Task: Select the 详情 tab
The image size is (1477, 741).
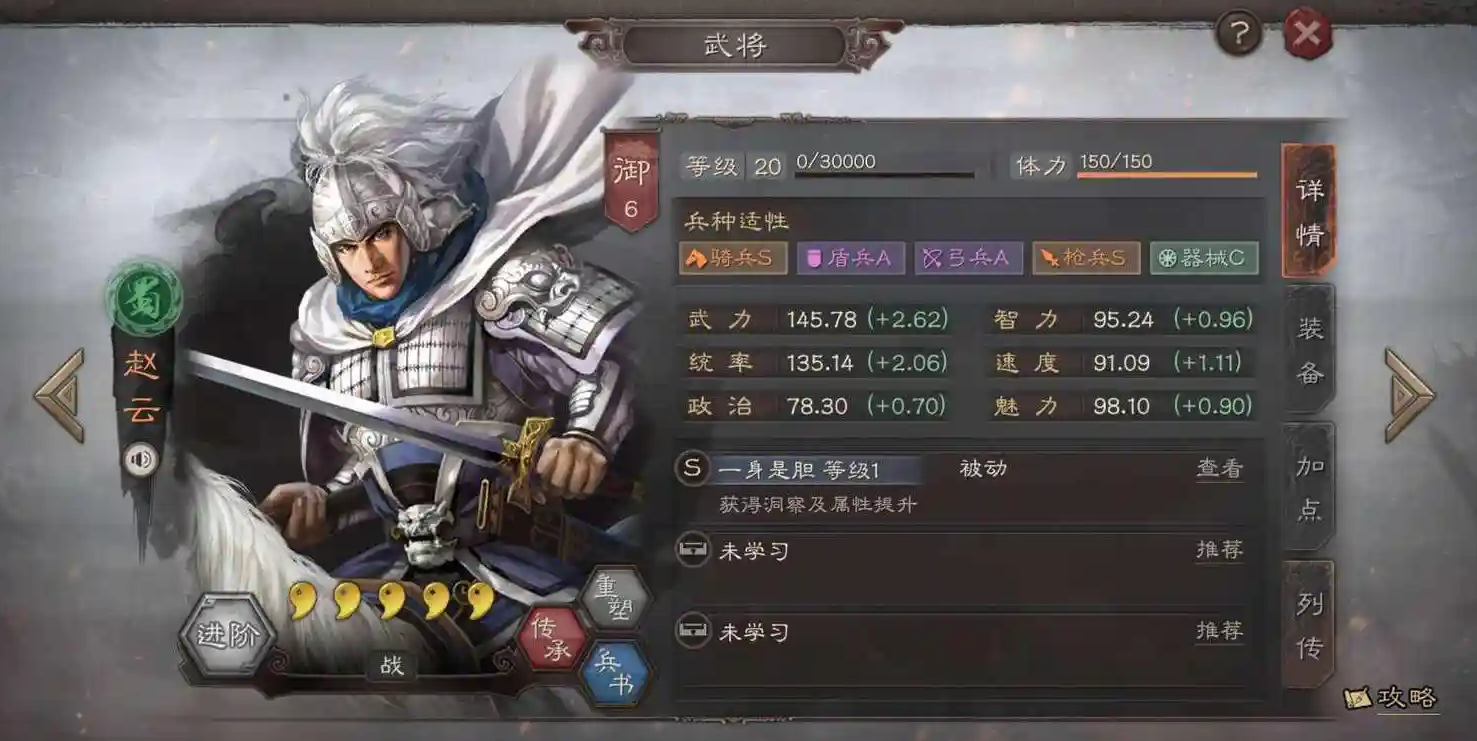Action: (1309, 211)
